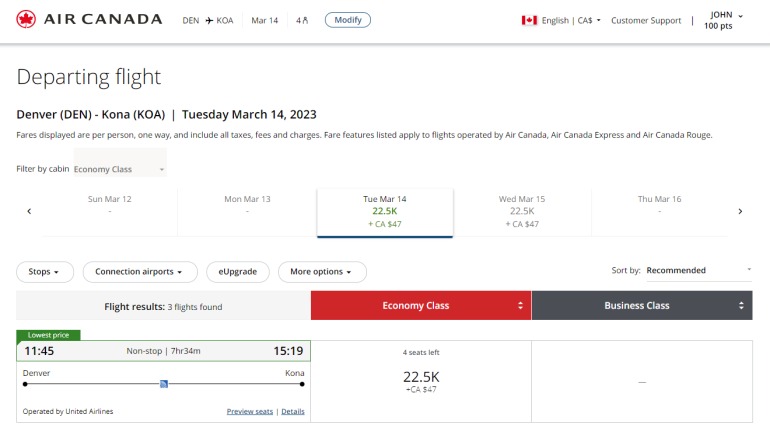The image size is (770, 425).
Task: Click the Canadian flag language icon
Action: point(529,20)
